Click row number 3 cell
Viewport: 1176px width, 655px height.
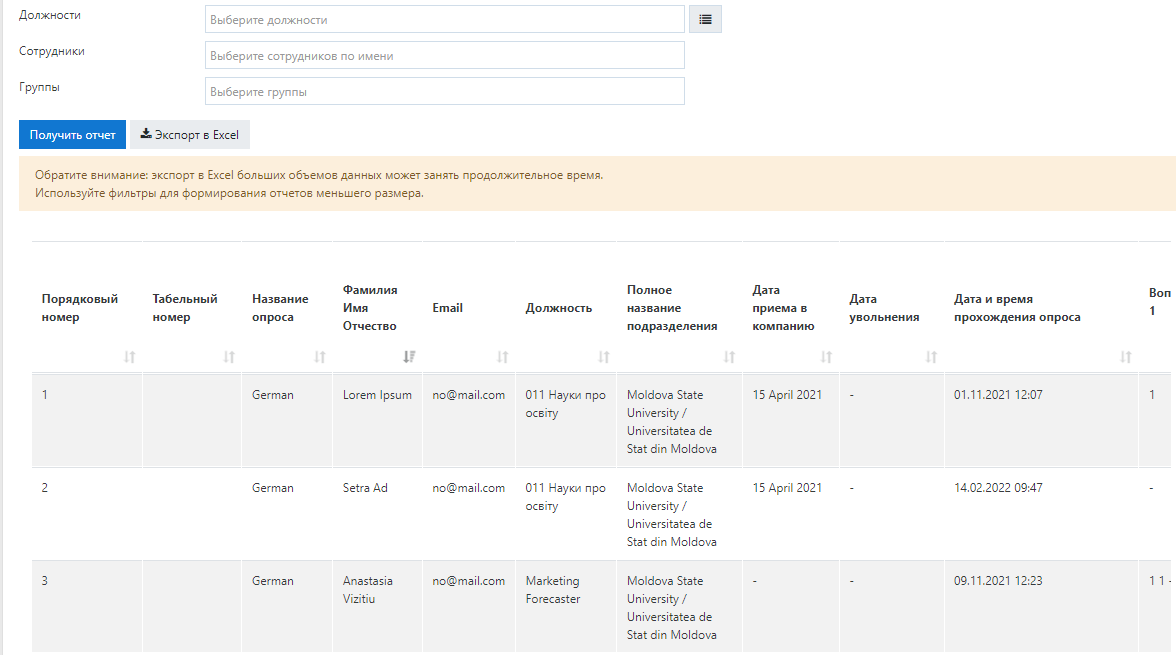click(45, 581)
